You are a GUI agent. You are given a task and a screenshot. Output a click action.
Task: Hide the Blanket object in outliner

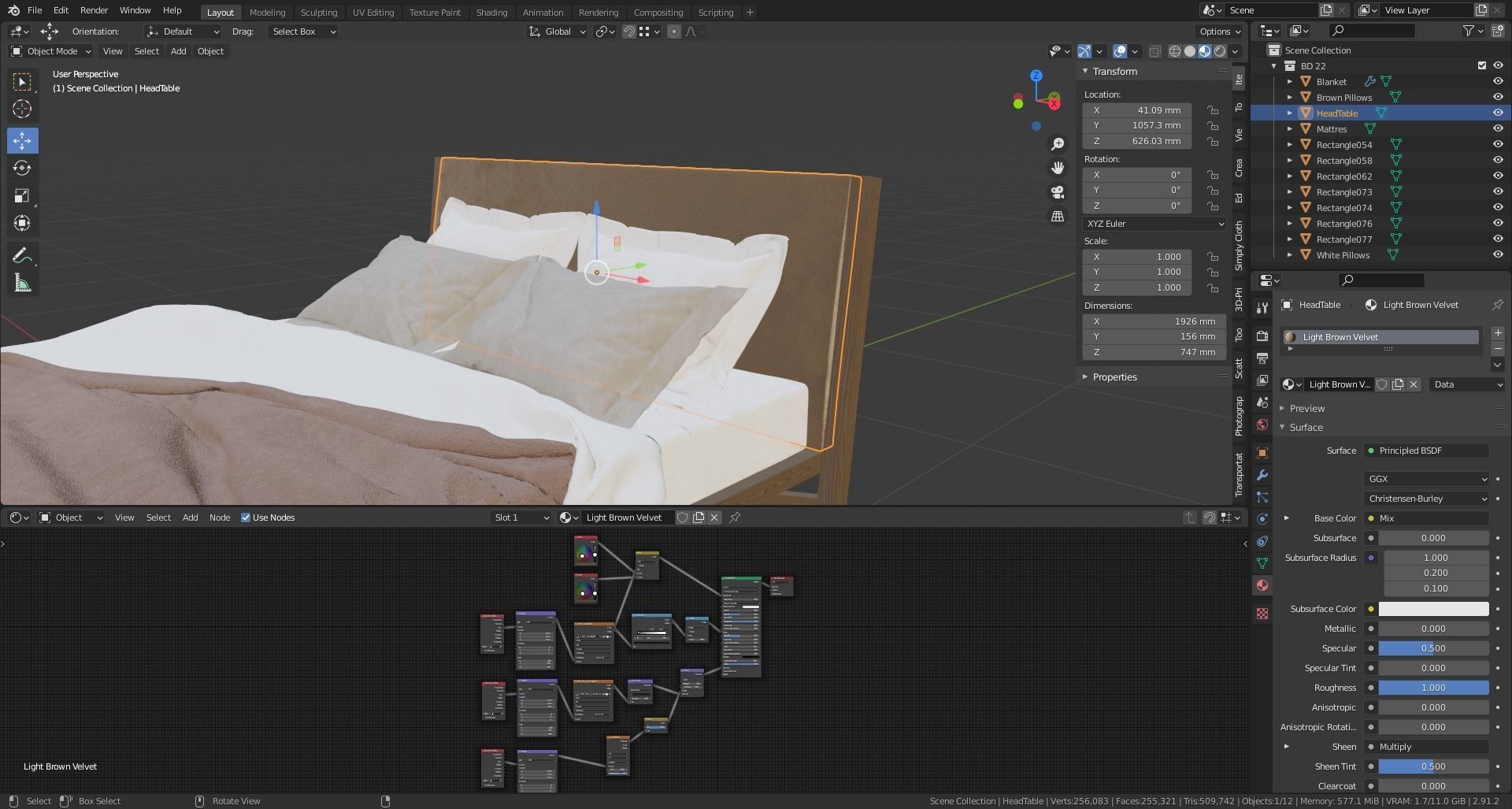point(1498,82)
